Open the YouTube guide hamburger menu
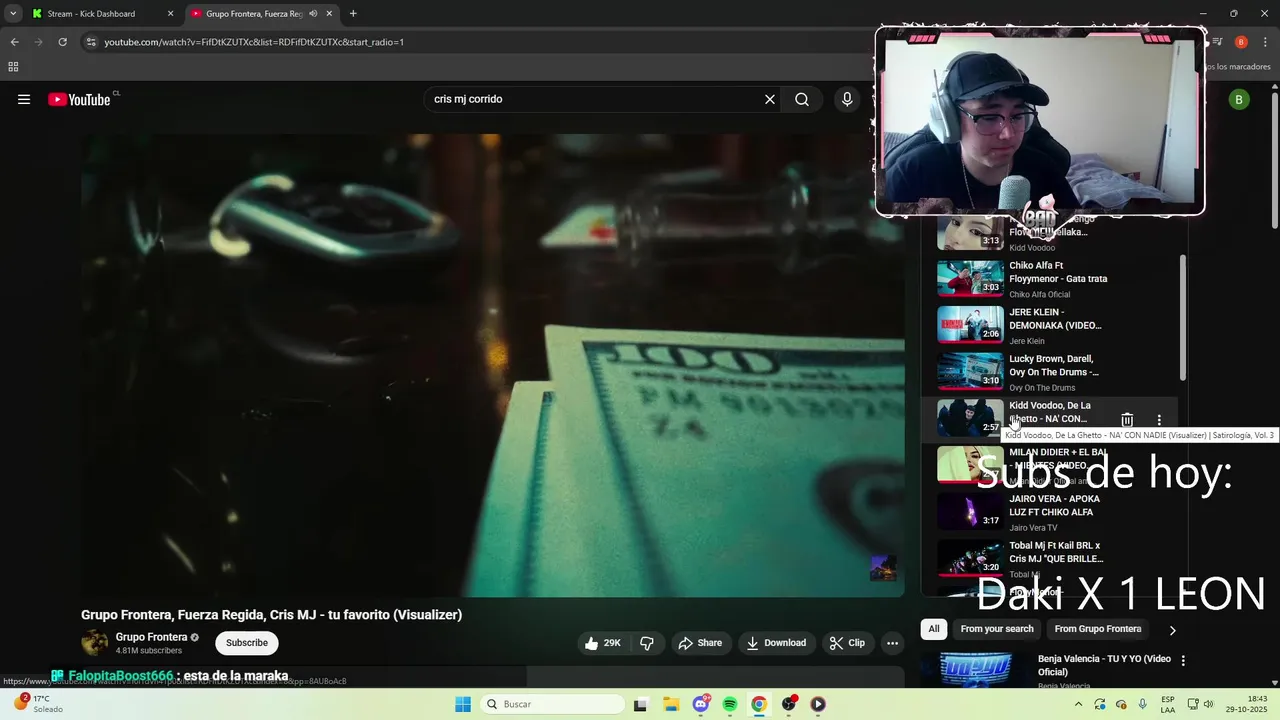Screen dimensions: 1280x720 (24, 99)
